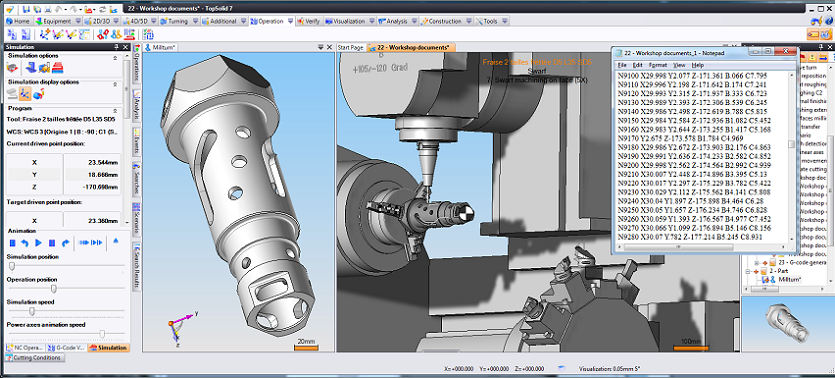Image resolution: width=835 pixels, height=378 pixels.
Task: Play the machining simulation
Action: coord(38,243)
